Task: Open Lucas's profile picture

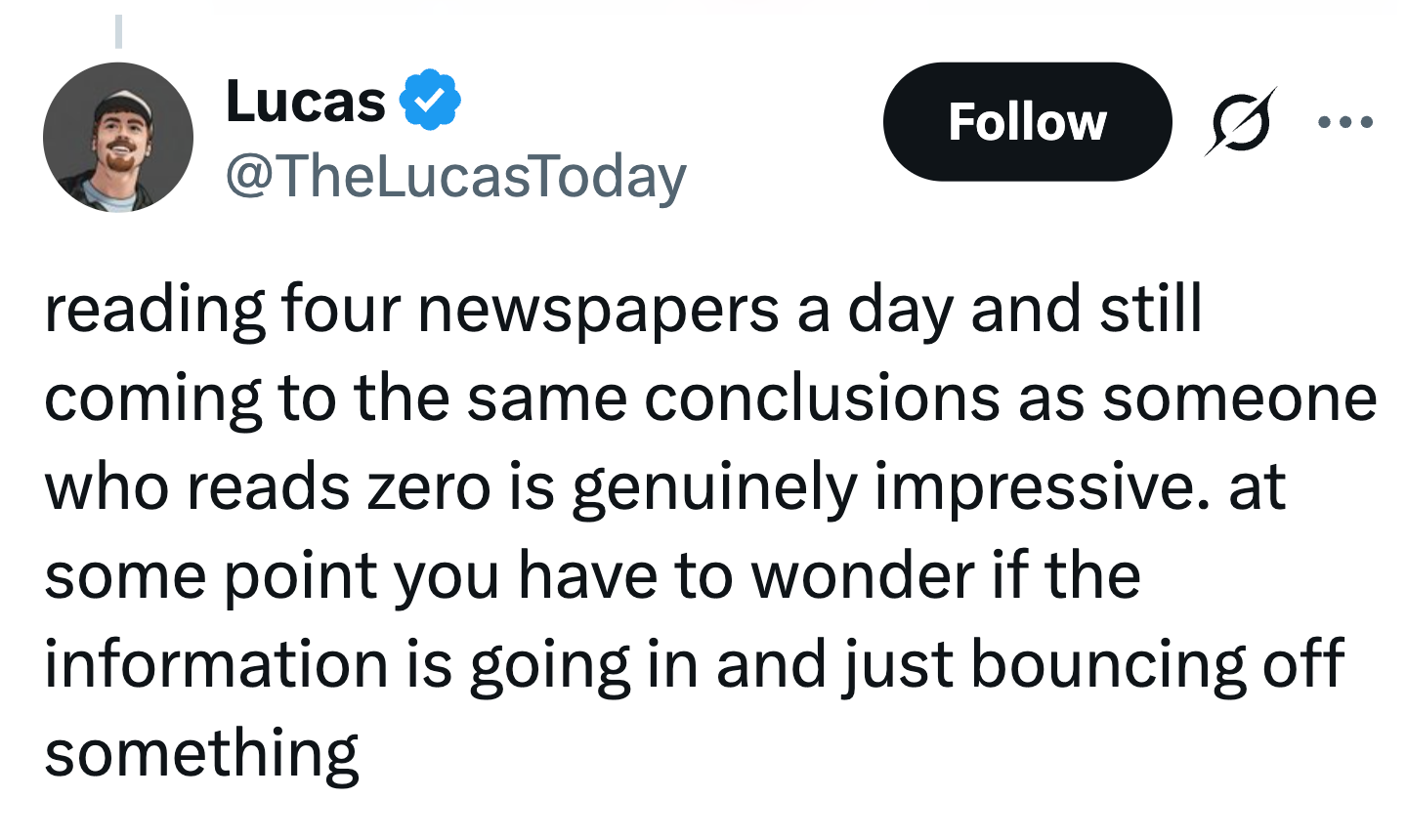Action: pos(118,137)
